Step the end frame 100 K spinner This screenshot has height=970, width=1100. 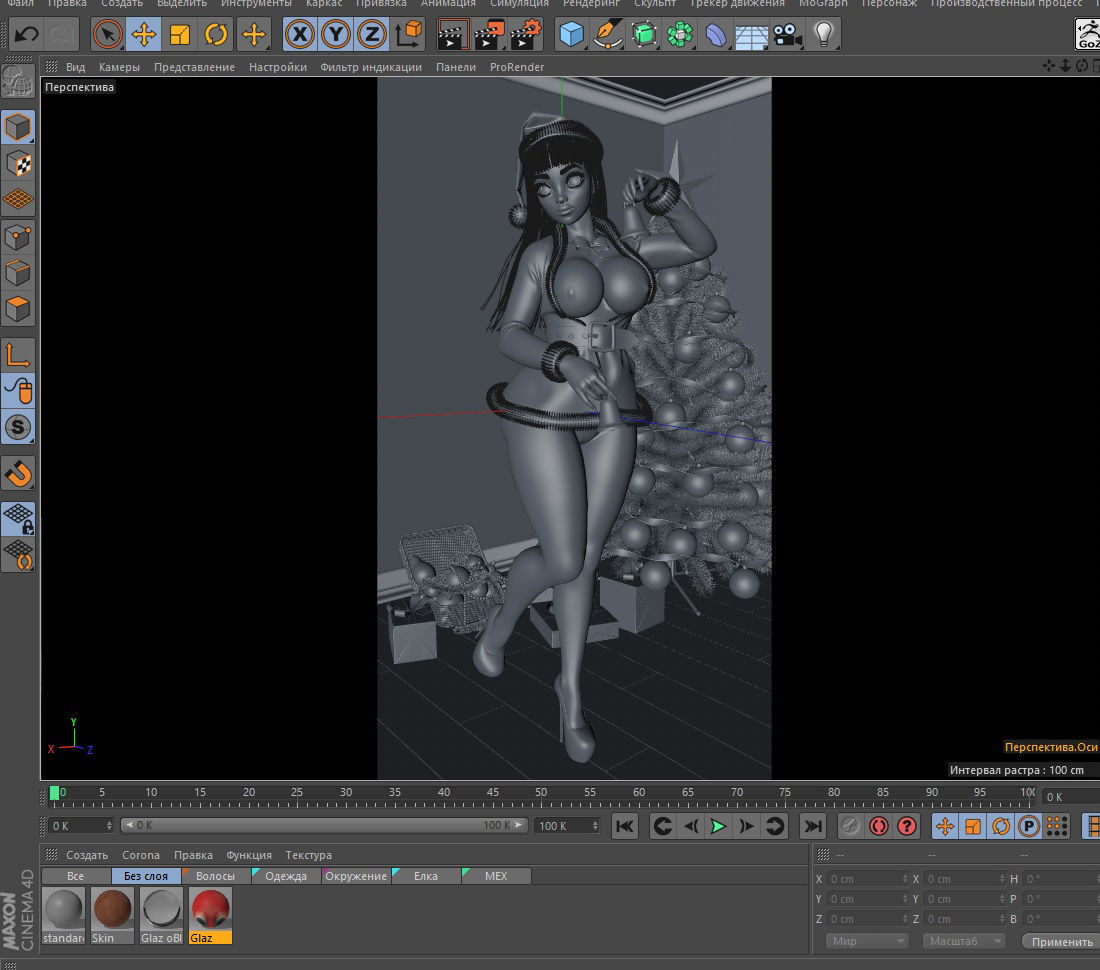pos(595,826)
